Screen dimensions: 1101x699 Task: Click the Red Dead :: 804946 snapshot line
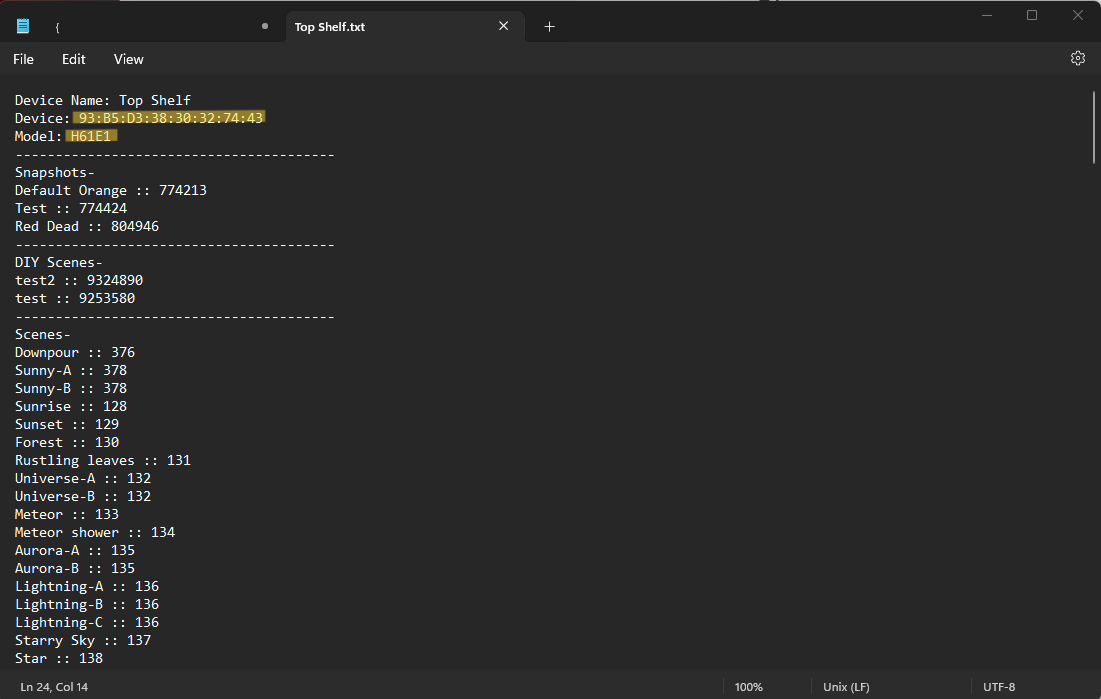(86, 226)
